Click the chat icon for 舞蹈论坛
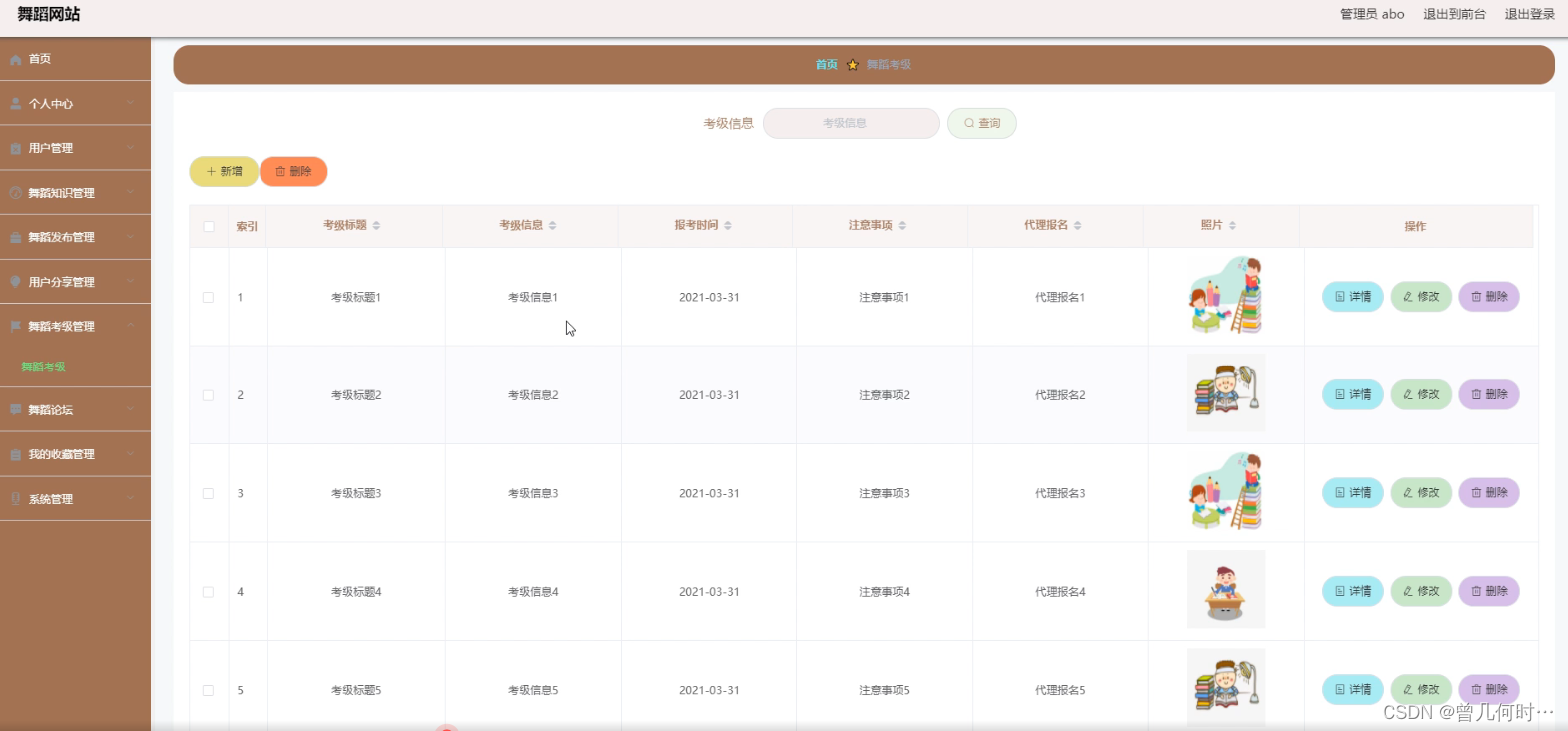This screenshot has width=1568, height=731. click(x=16, y=410)
